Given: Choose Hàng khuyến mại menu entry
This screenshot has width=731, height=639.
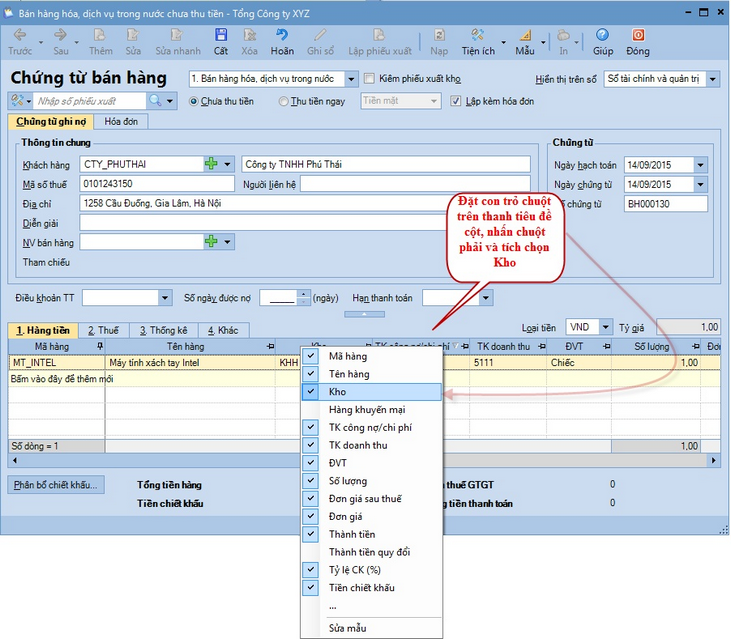Looking at the screenshot, I should point(372,410).
